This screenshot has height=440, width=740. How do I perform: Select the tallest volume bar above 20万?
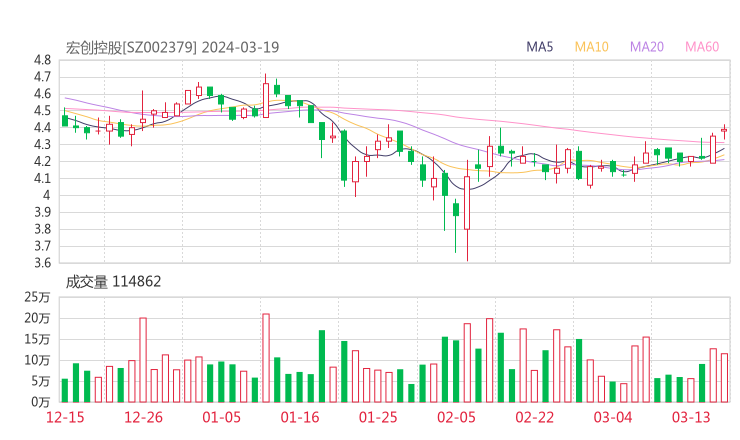click(x=266, y=358)
